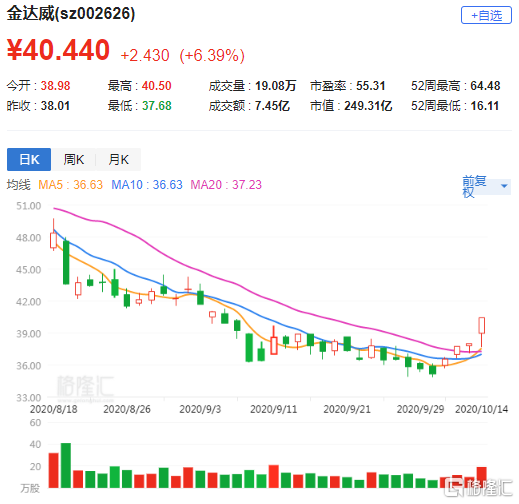Click the 今开 38.98 opening price
519x504 pixels.
coord(39,86)
